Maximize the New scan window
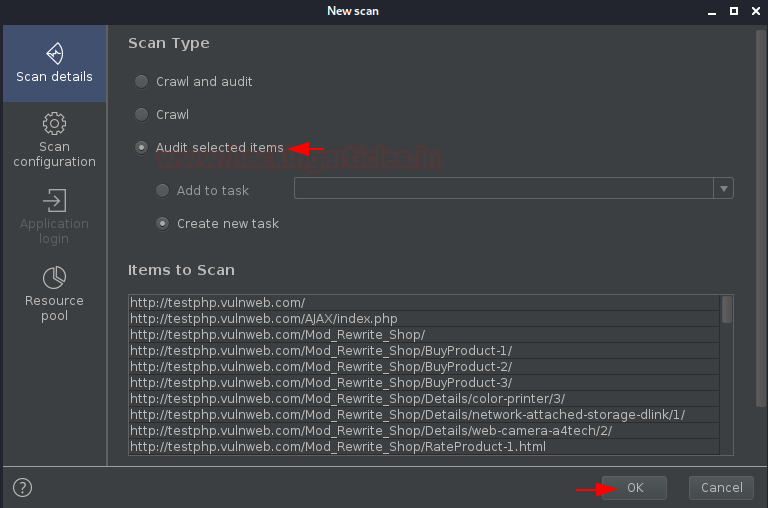The width and height of the screenshot is (768, 508). [734, 11]
